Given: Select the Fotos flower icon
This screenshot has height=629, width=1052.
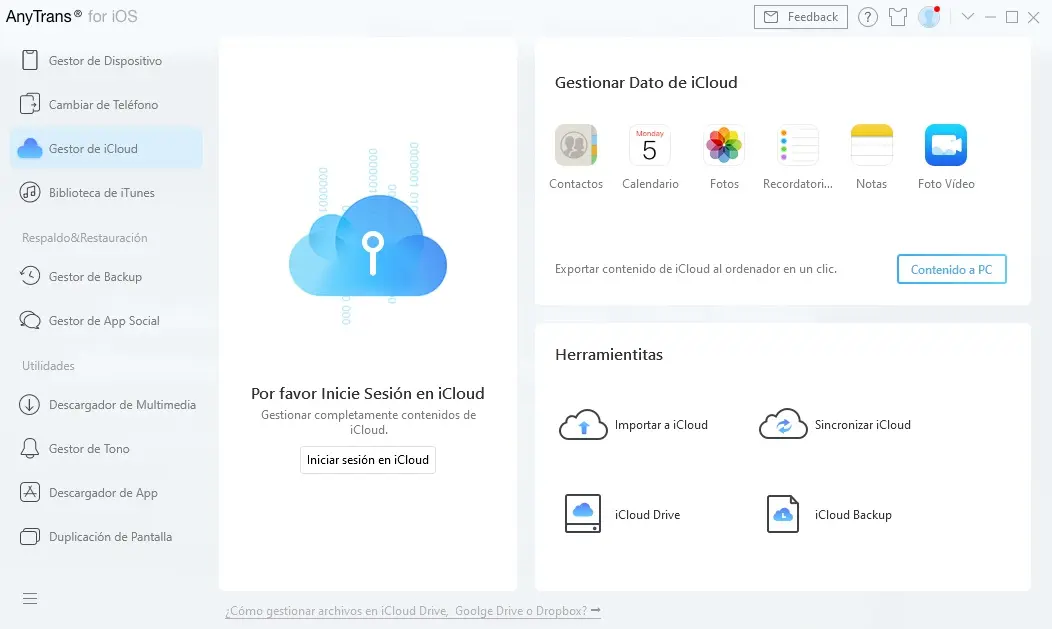Looking at the screenshot, I should point(724,145).
